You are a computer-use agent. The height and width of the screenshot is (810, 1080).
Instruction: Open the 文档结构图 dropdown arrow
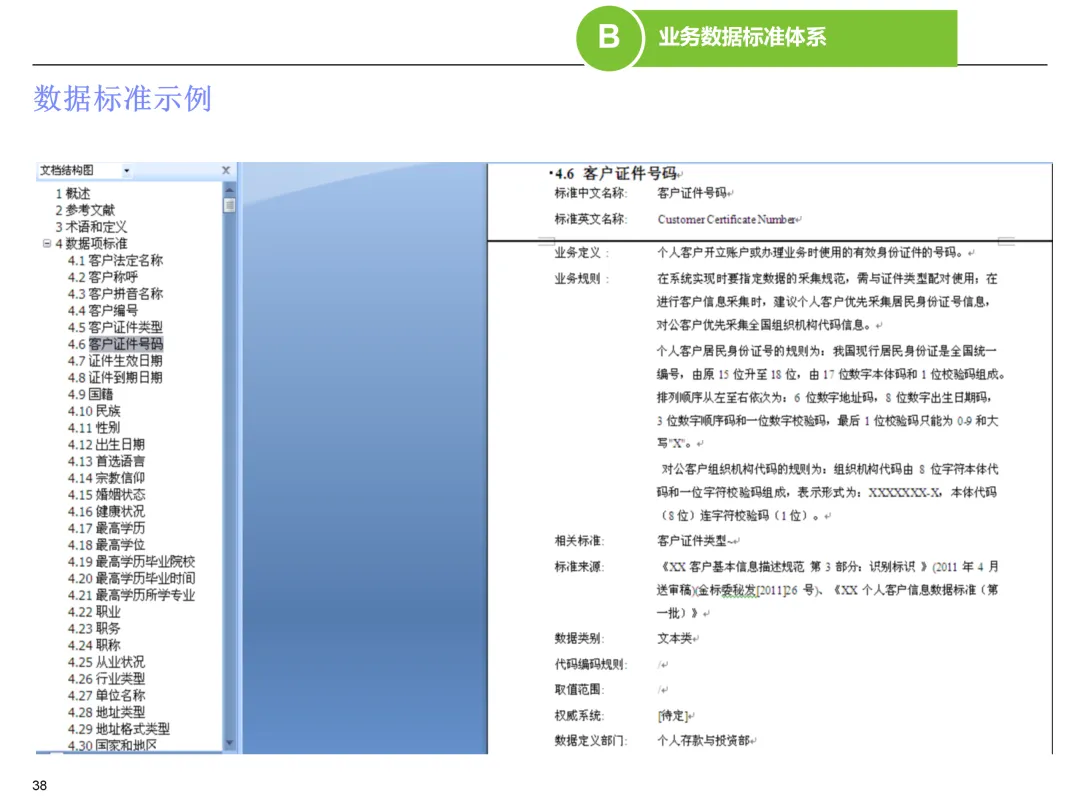pos(127,171)
